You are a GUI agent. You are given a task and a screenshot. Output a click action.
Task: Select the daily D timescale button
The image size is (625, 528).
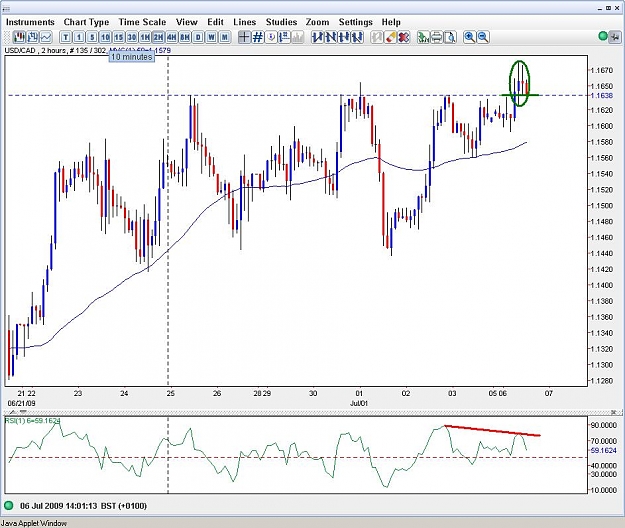[198, 37]
